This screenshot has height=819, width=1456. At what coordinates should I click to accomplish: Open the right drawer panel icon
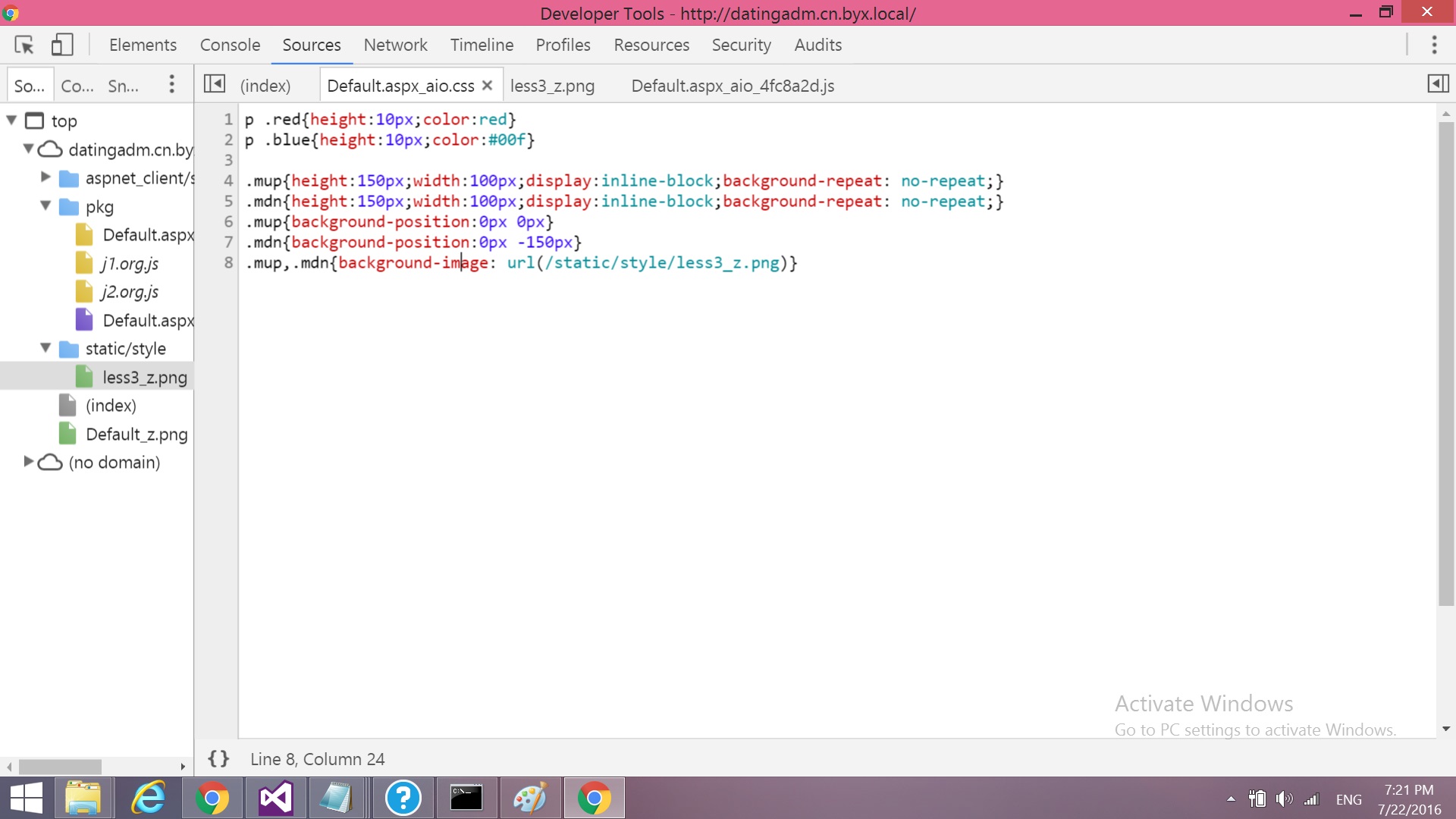1439,84
